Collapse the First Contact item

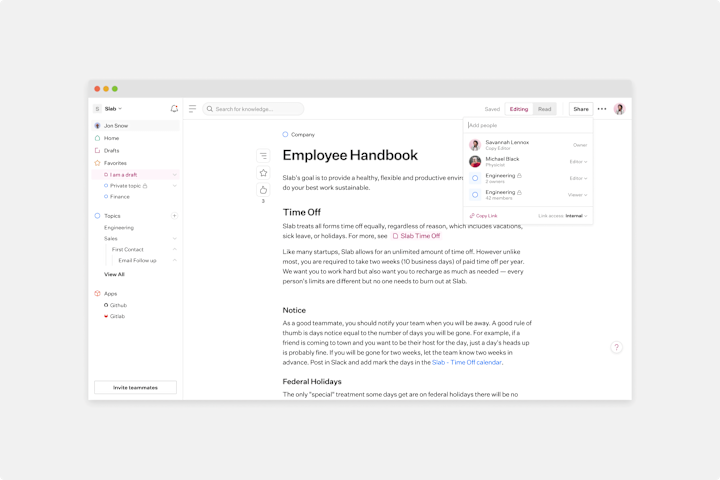[x=174, y=249]
